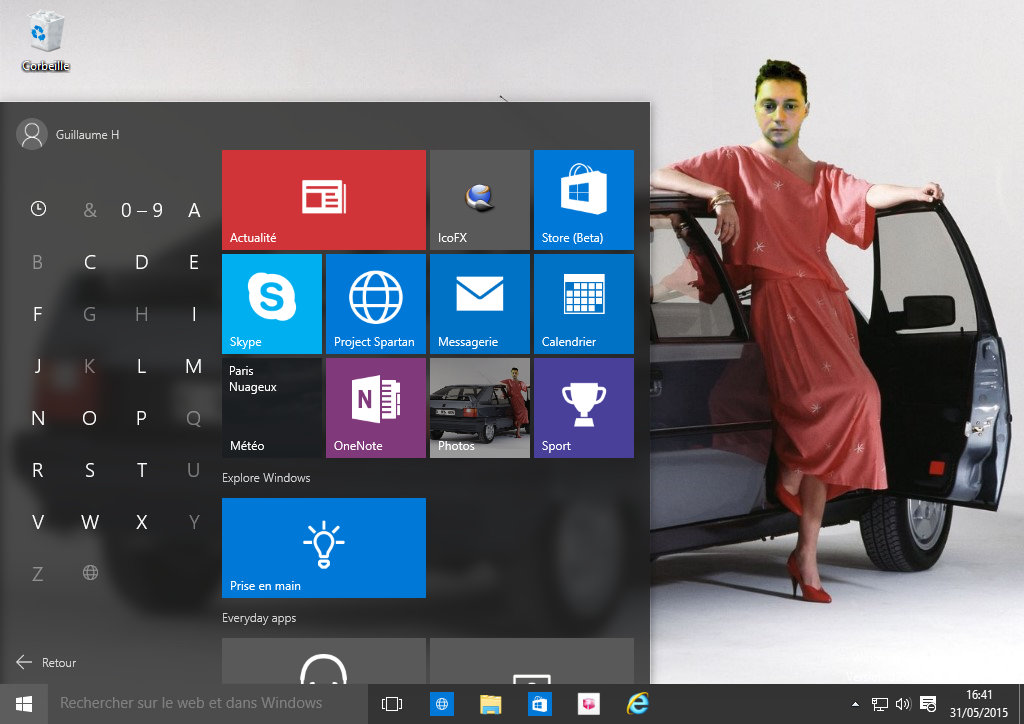Jump to apps starting with L
1024x724 pixels.
[x=142, y=366]
